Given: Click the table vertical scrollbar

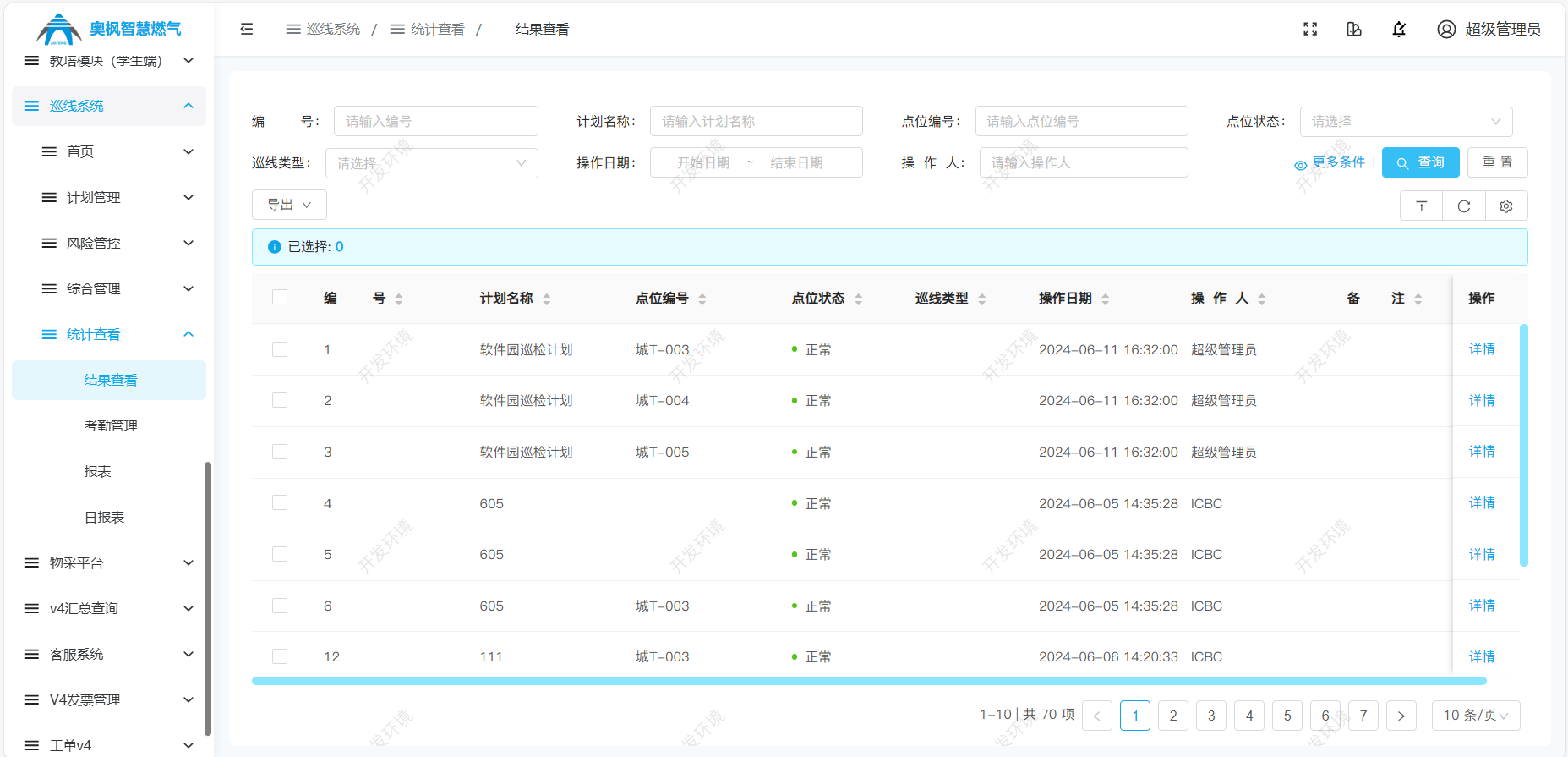Looking at the screenshot, I should click(x=1524, y=445).
